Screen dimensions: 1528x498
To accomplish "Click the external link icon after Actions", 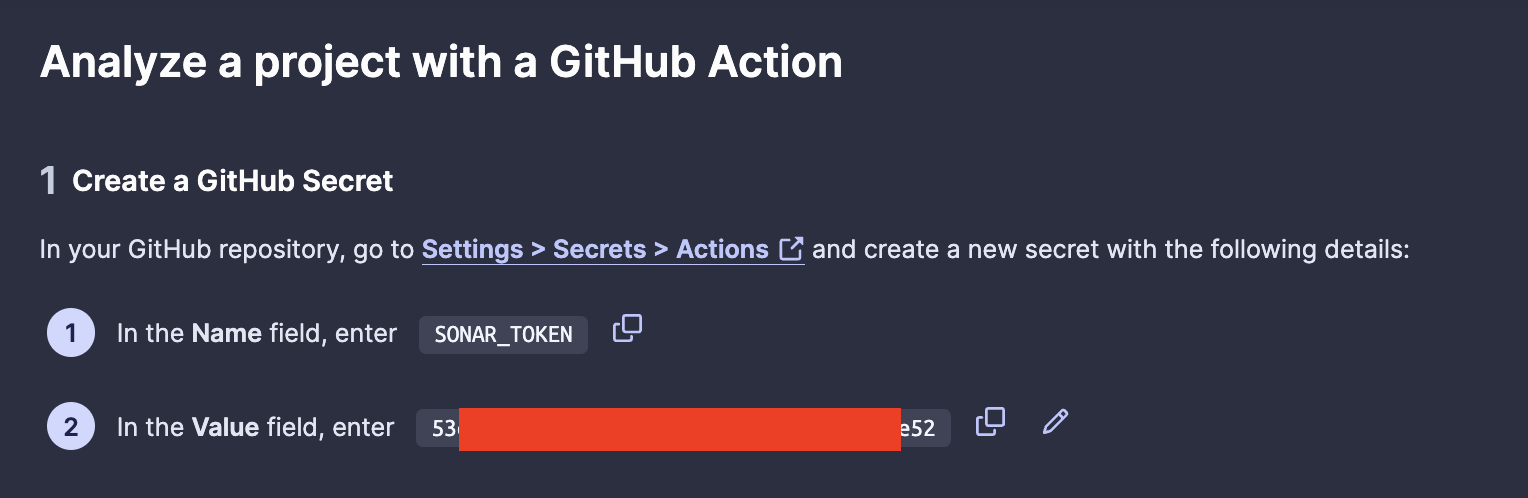I will [x=791, y=248].
